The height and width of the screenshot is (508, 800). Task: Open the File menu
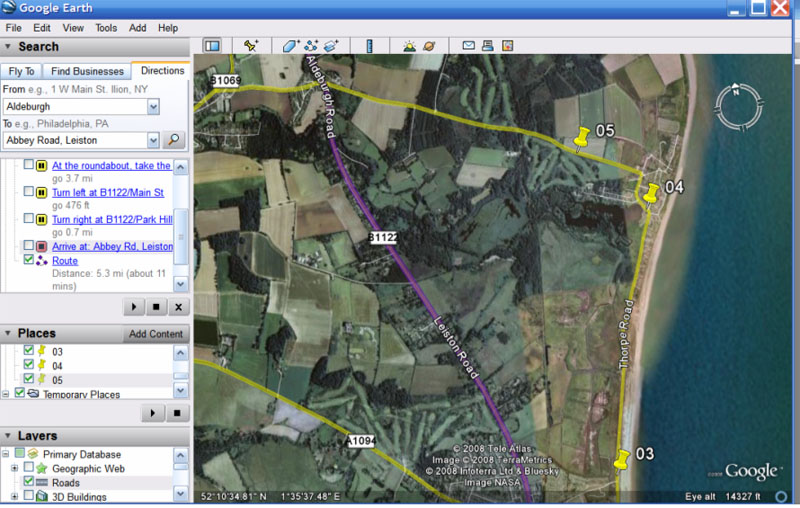[x=13, y=28]
